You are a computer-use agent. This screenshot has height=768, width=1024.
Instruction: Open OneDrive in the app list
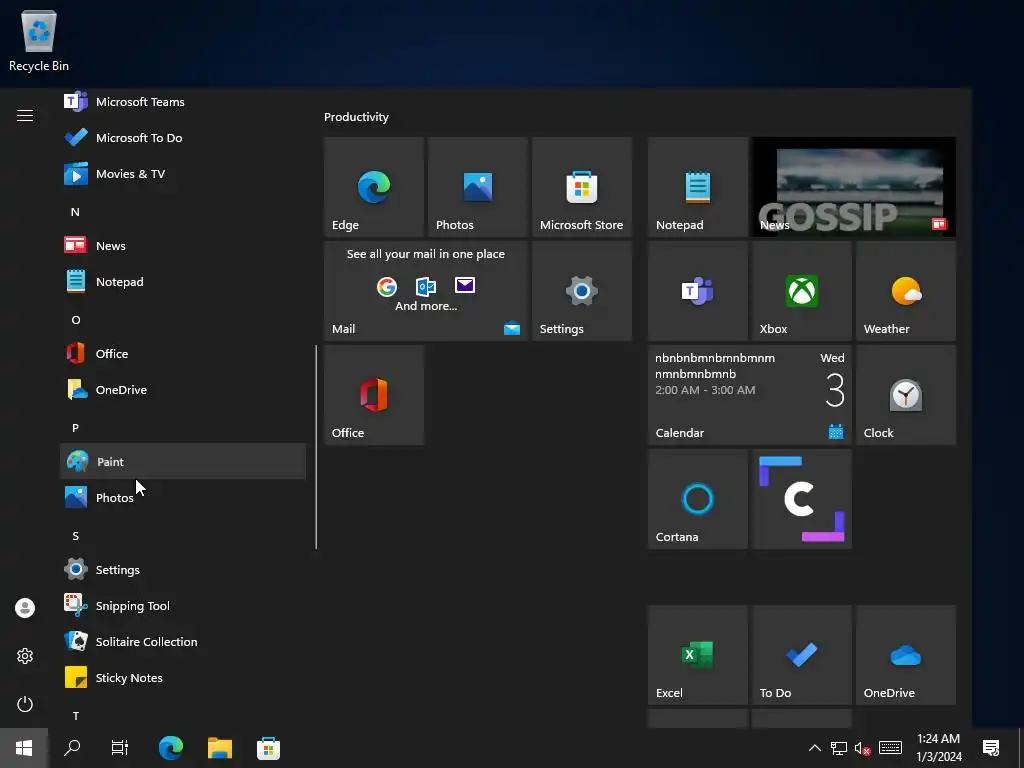(183, 389)
